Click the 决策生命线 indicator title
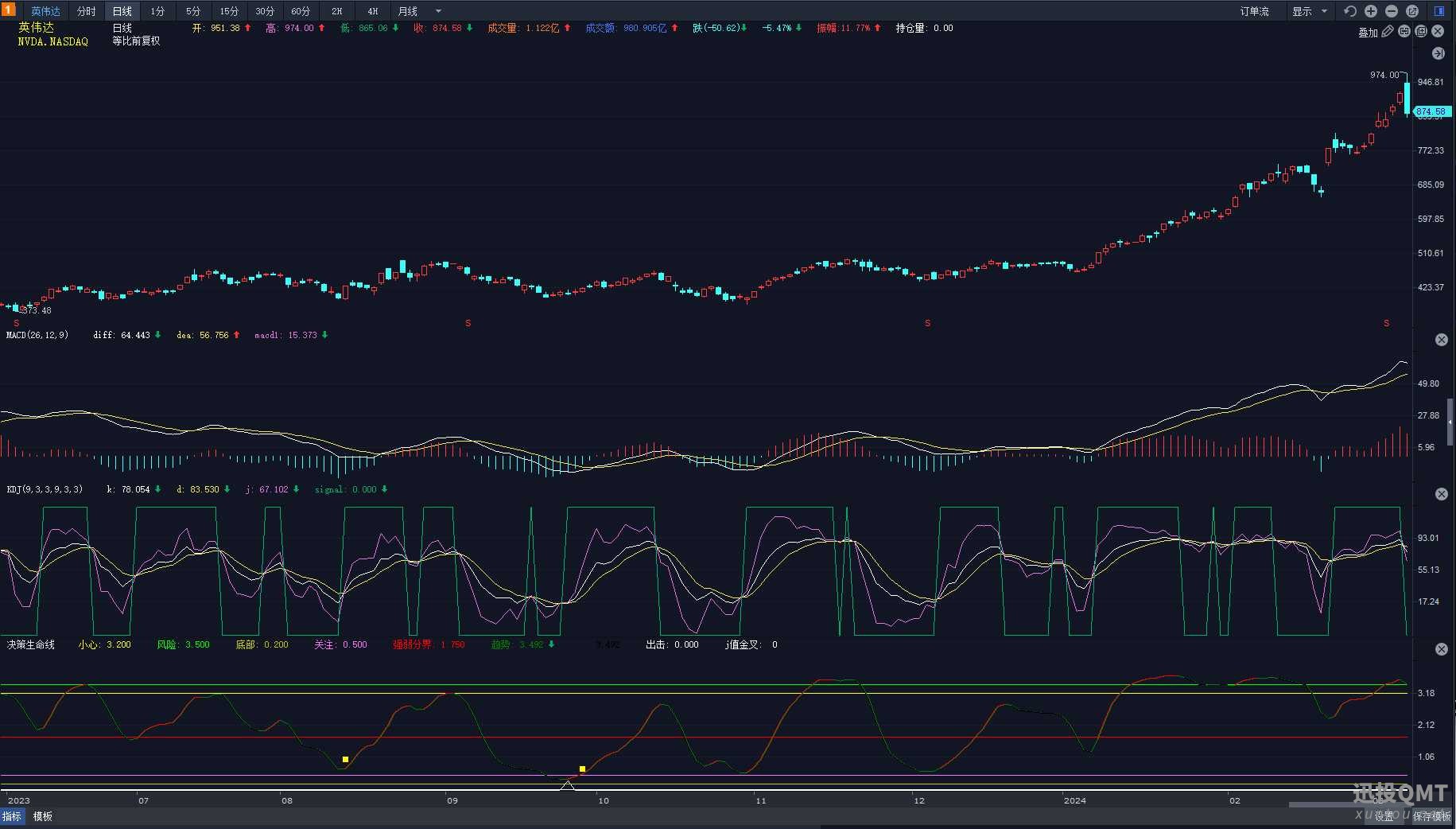The height and width of the screenshot is (829, 1456). click(x=31, y=644)
